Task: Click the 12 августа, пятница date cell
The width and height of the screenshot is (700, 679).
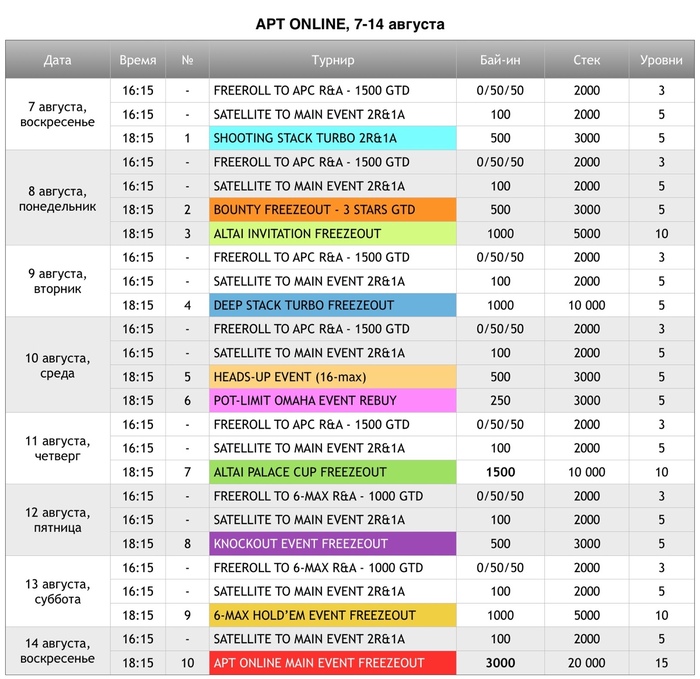Action: [58, 520]
